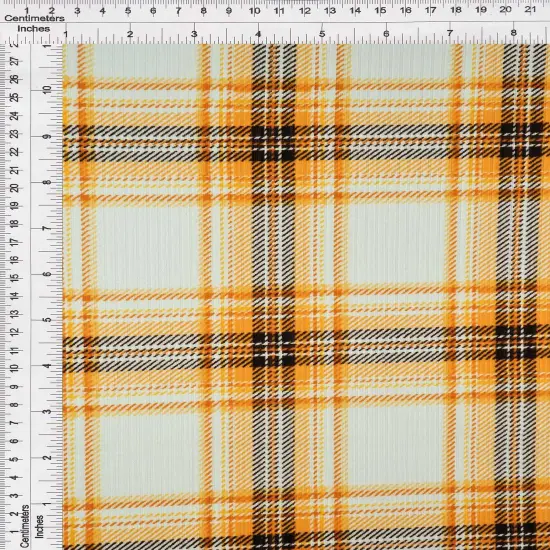The height and width of the screenshot is (550, 550).
Task: Select the 27 mark on the left centimeter ruler
Action: pyautogui.click(x=14, y=61)
